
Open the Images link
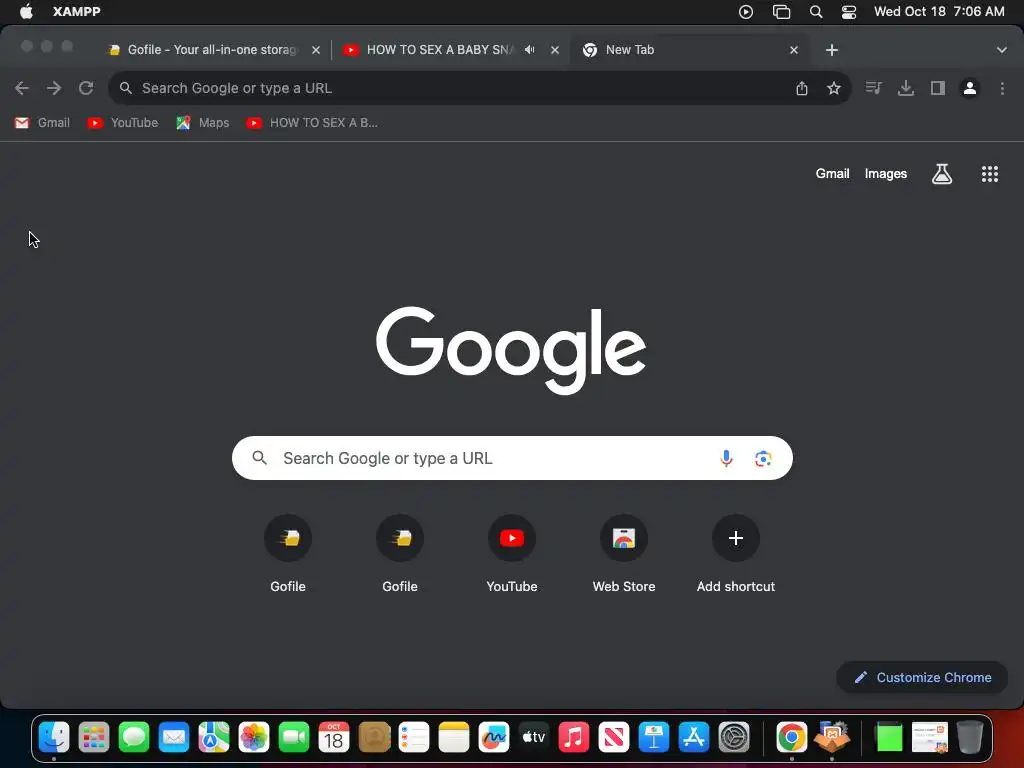click(886, 174)
